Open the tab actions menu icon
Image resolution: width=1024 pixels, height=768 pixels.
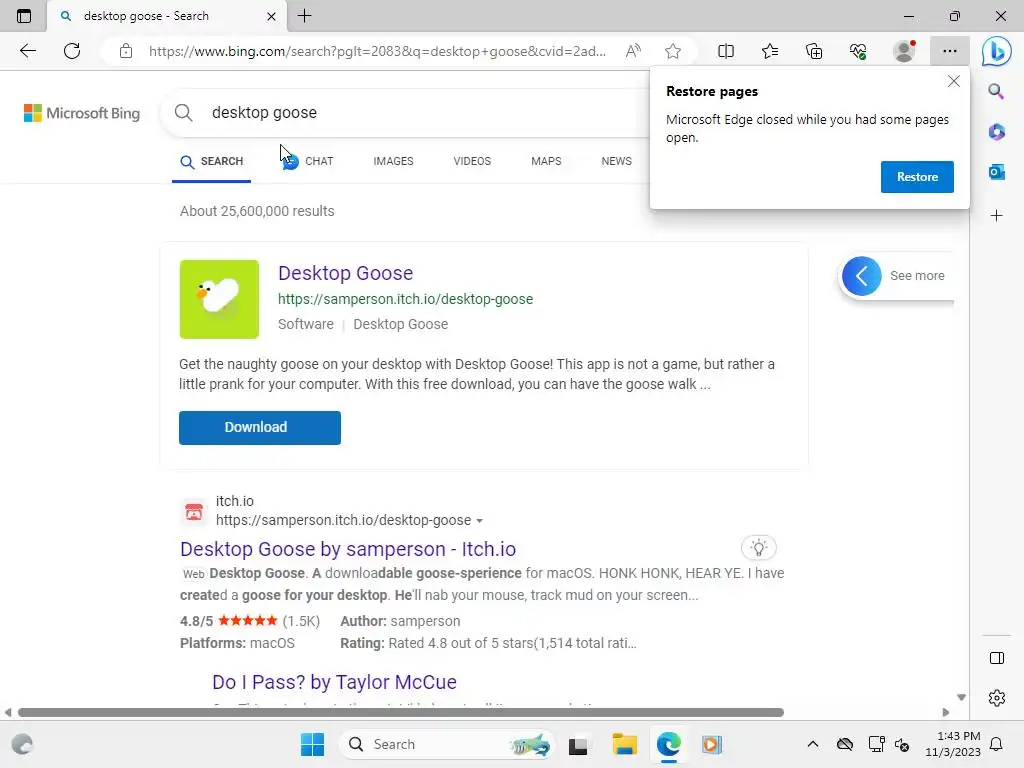point(24,16)
